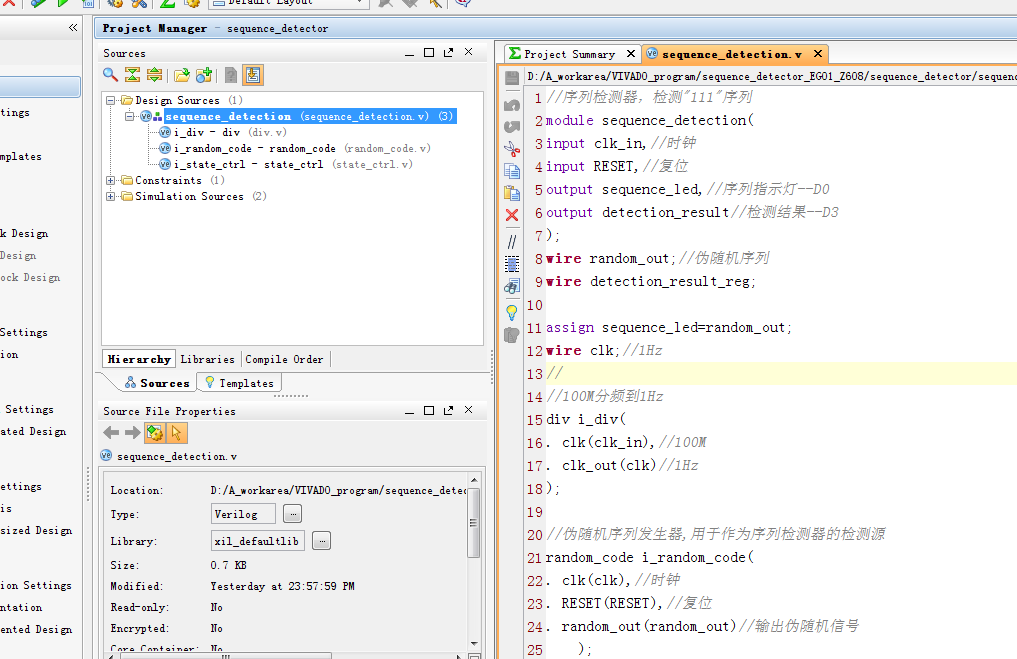Open the search tool in Sources panel
The width and height of the screenshot is (1017, 659).
108,75
